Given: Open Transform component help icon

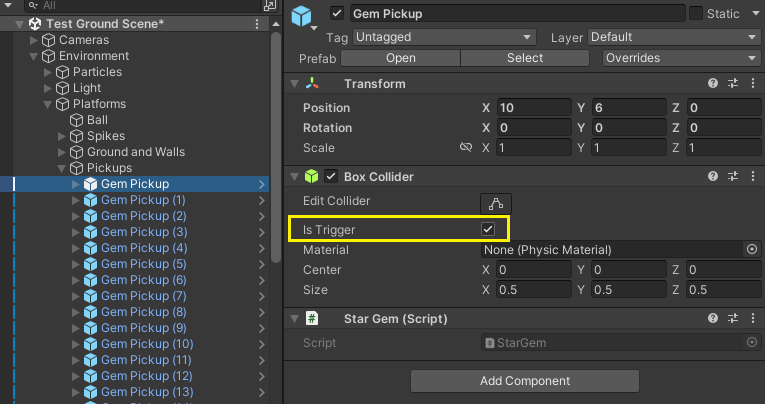Looking at the screenshot, I should click(x=713, y=83).
